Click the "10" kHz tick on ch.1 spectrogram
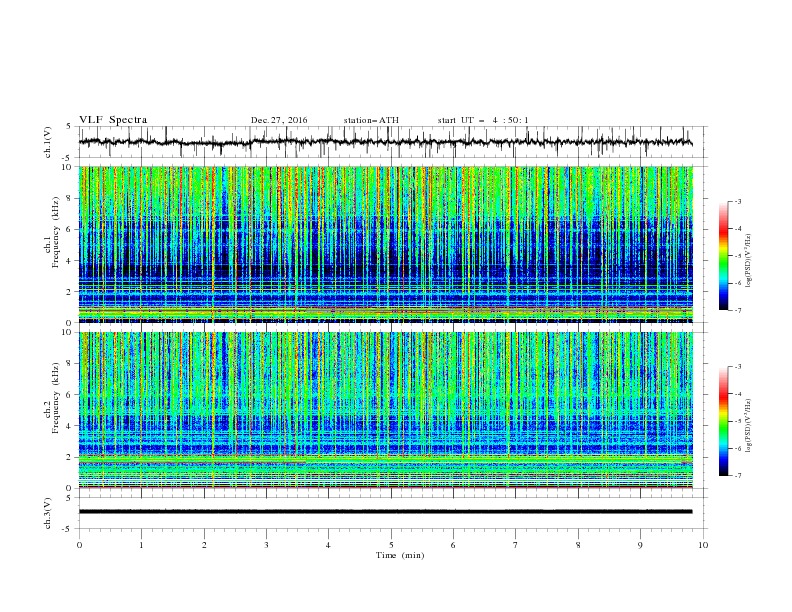 point(68,167)
